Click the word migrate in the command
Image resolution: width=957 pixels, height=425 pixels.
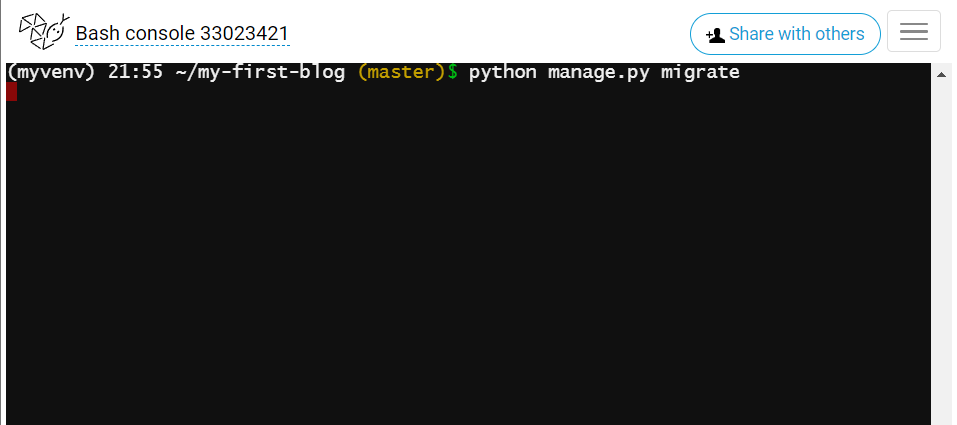point(700,73)
